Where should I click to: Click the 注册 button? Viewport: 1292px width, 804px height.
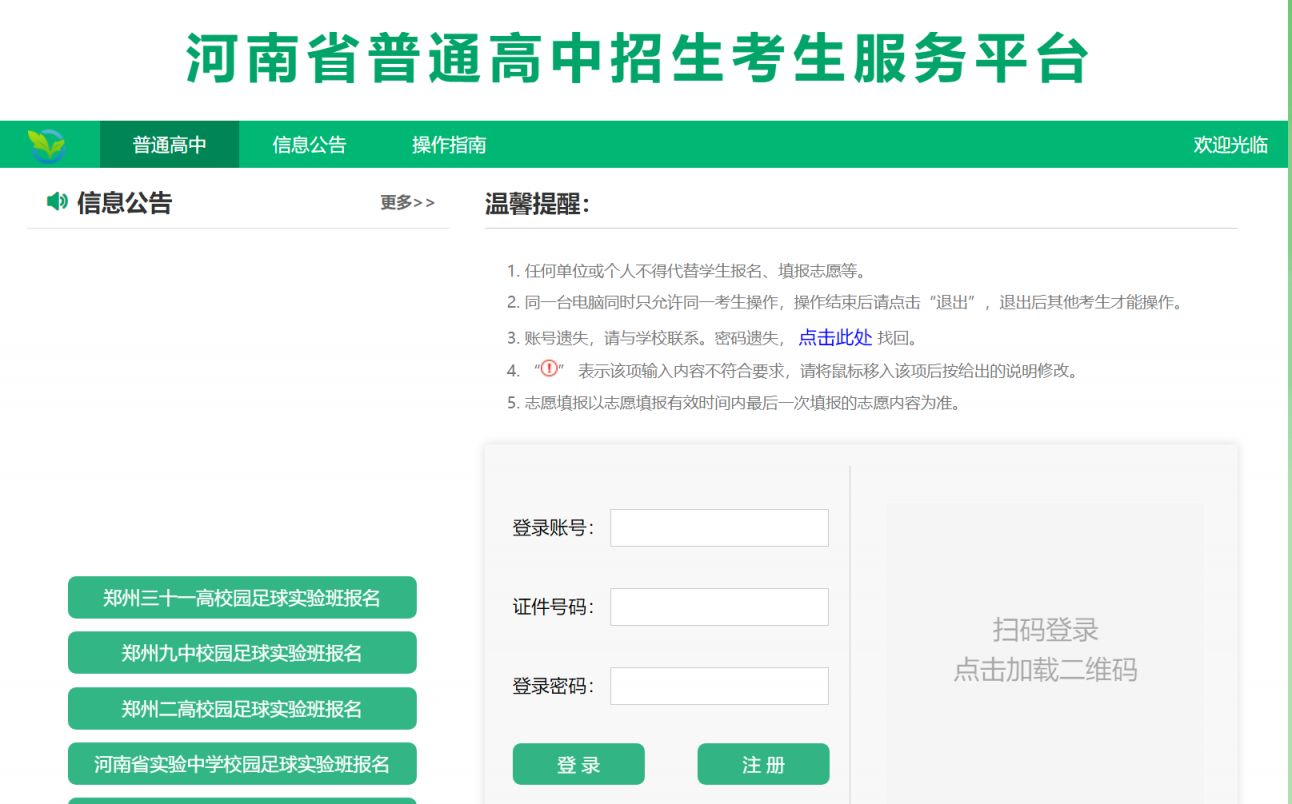pyautogui.click(x=763, y=765)
